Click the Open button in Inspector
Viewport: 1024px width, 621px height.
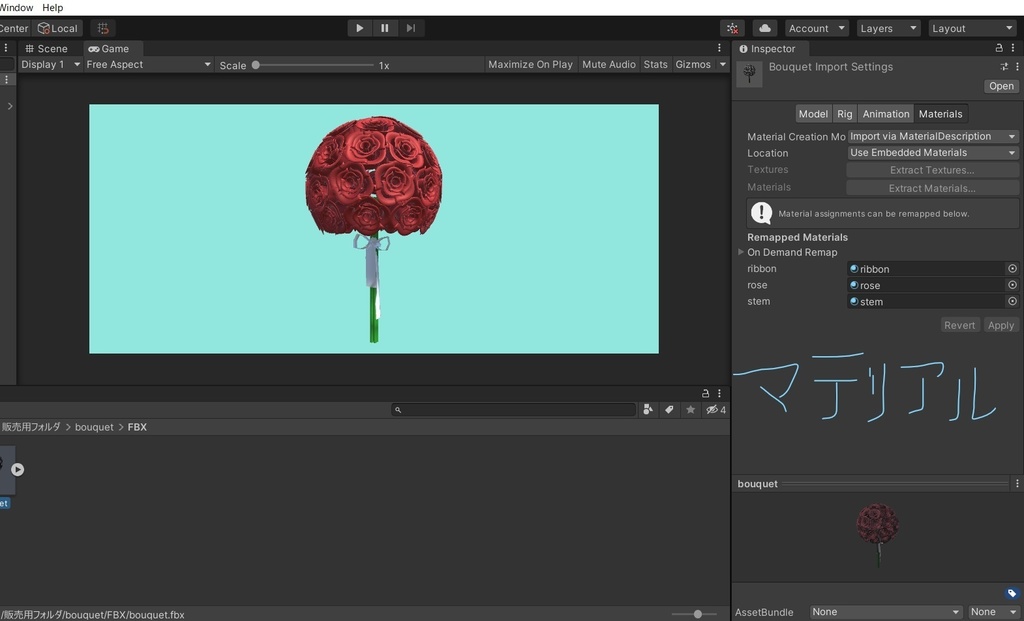(1001, 86)
